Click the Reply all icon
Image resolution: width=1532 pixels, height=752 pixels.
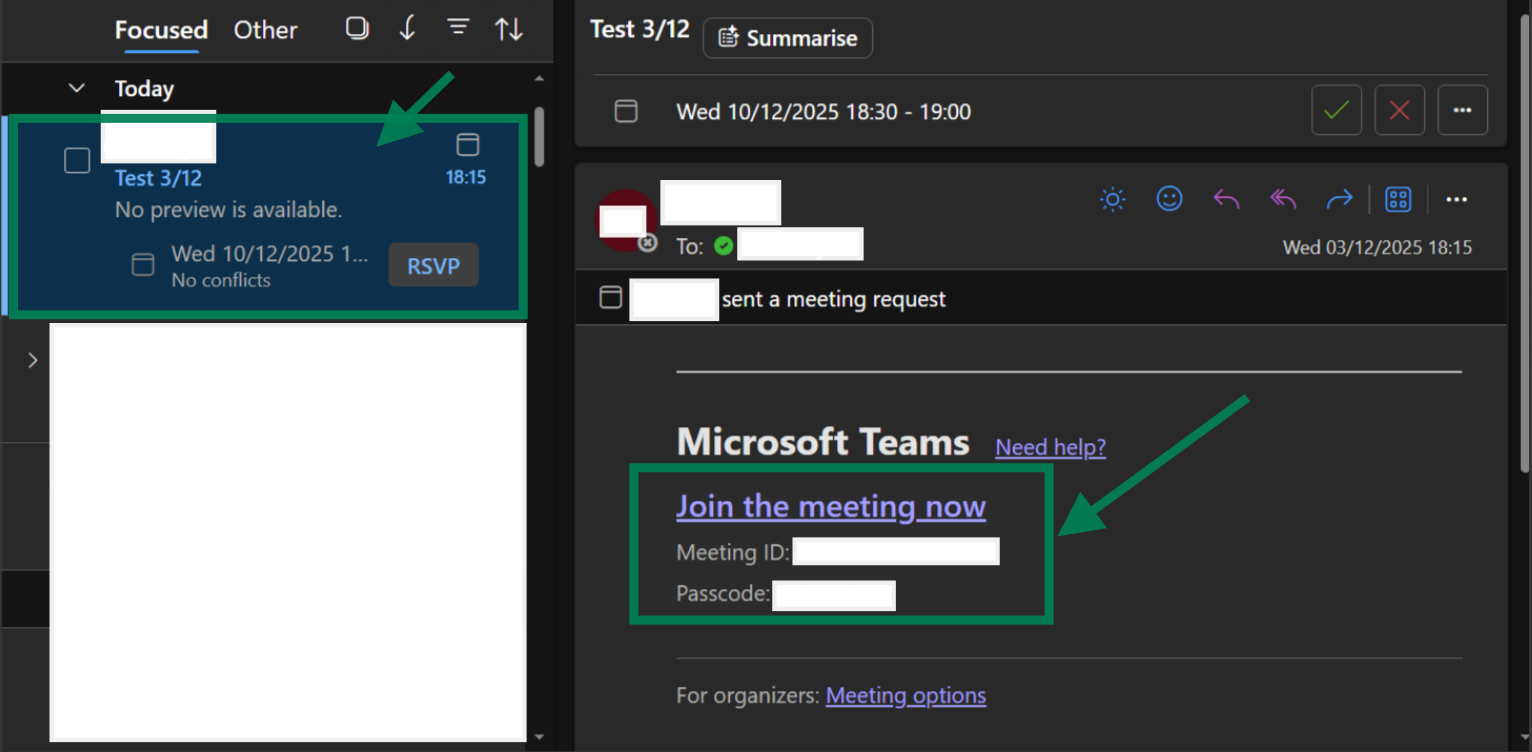1283,199
